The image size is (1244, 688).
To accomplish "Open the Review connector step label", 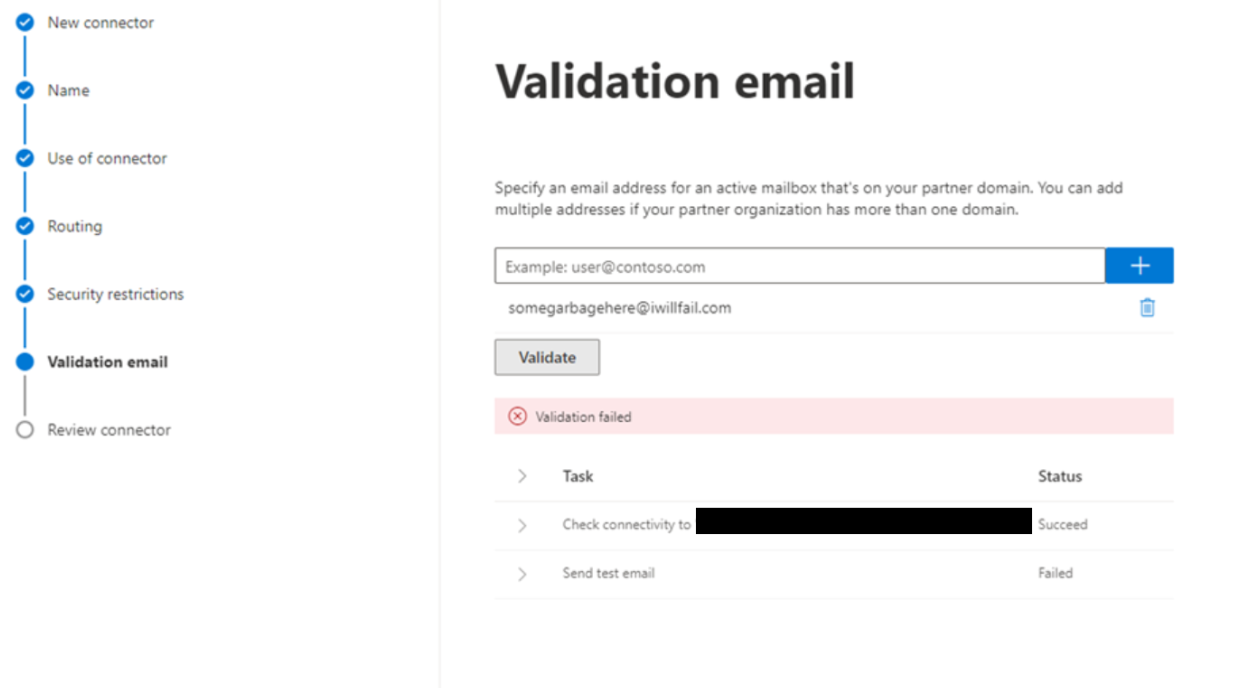I will (x=109, y=430).
